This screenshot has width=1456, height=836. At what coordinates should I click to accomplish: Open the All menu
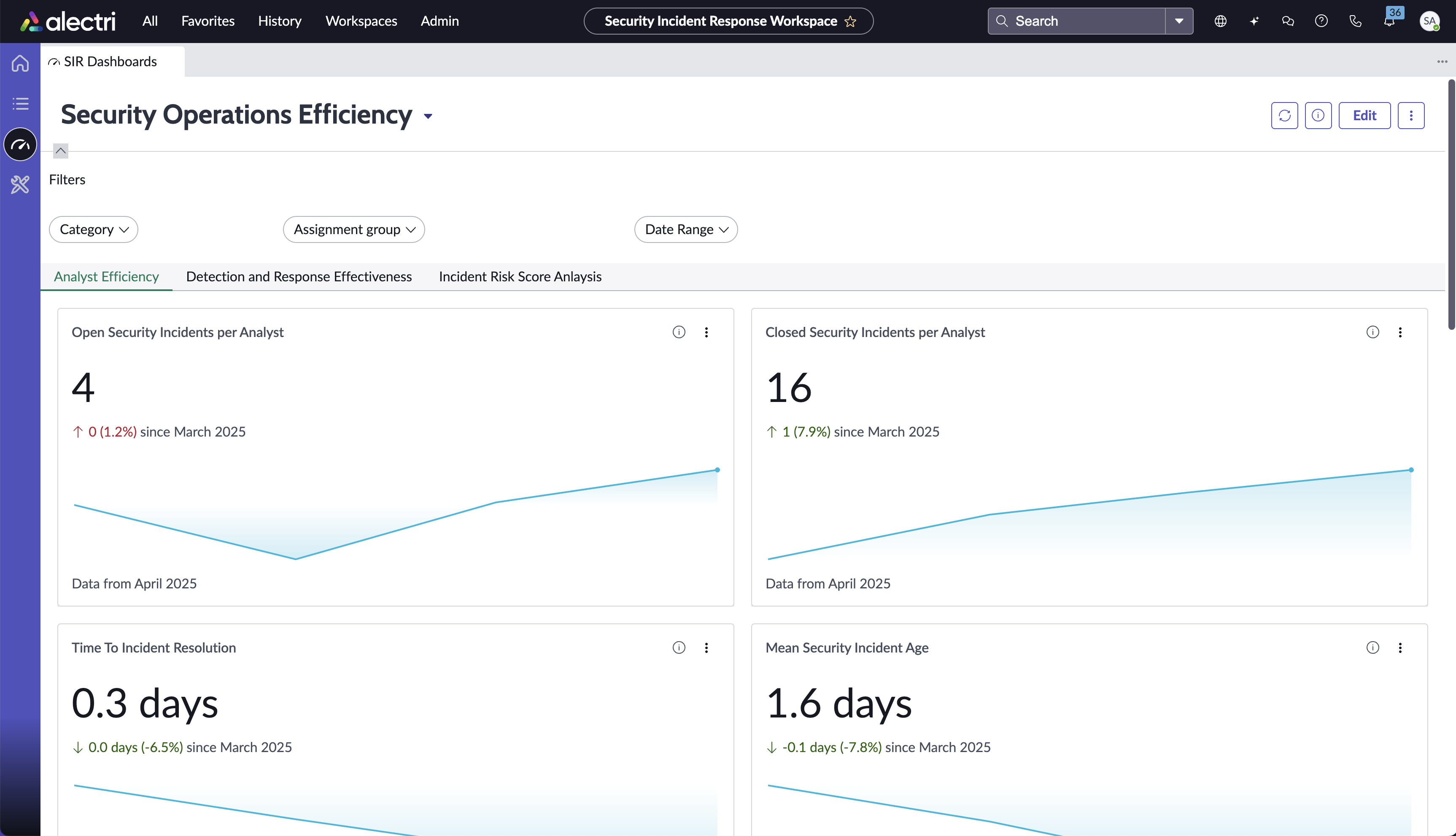pyautogui.click(x=150, y=21)
